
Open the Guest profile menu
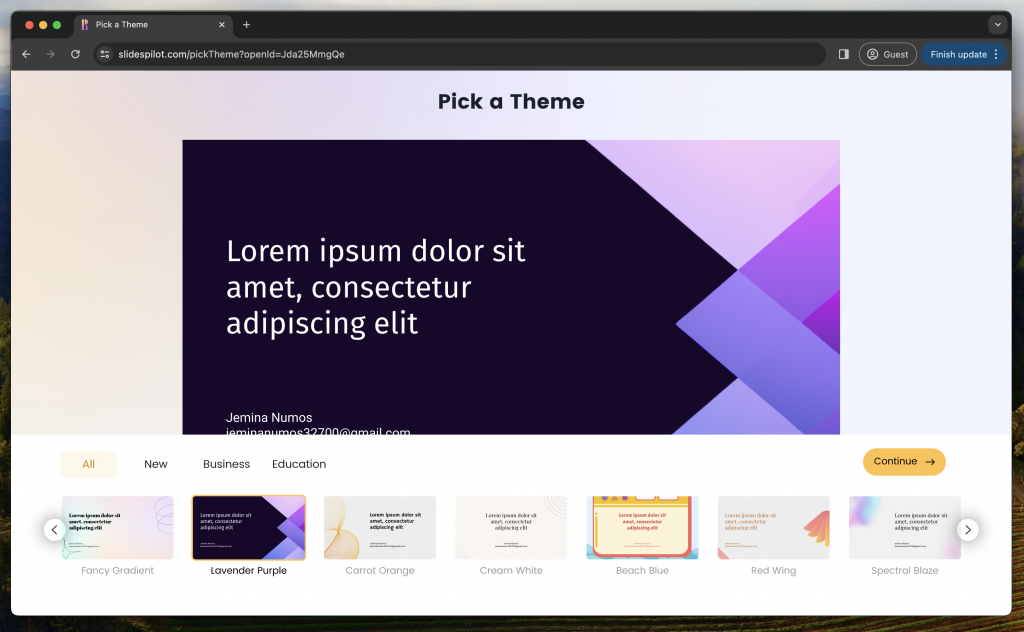888,54
